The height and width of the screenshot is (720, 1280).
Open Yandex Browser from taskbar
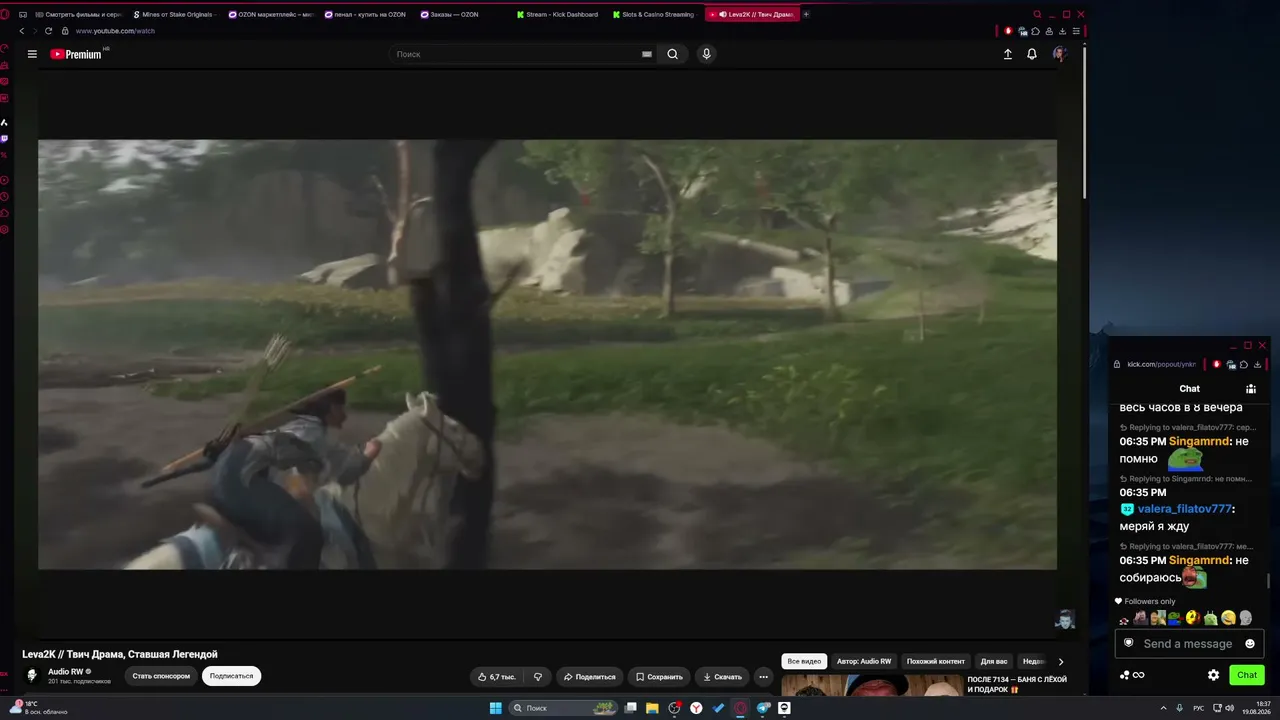coord(696,708)
